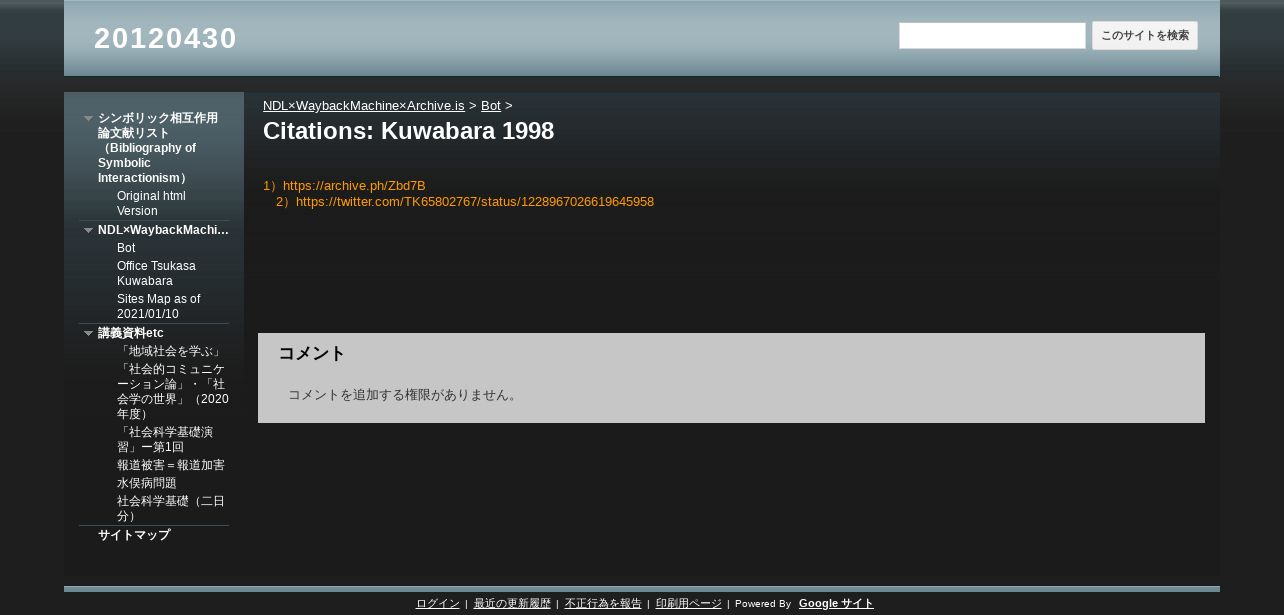Open the archive.ph/Zbd7B citation link
The width and height of the screenshot is (1284, 615).
point(354,186)
